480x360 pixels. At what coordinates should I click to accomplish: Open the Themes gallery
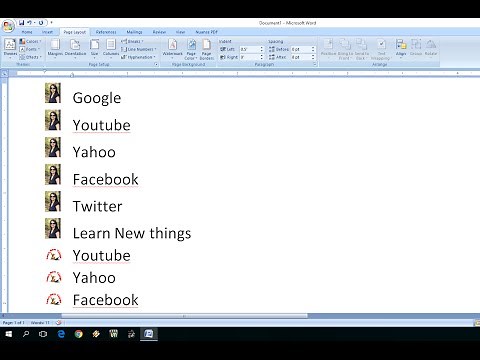[10, 48]
